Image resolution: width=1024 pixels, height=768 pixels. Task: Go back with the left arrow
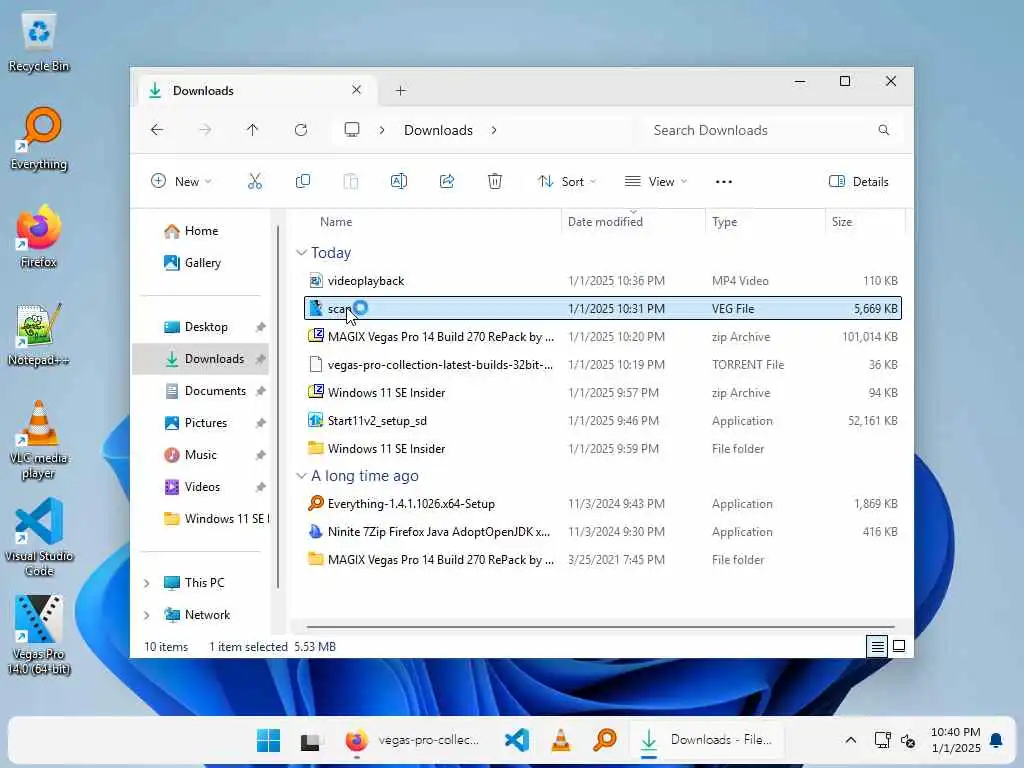pos(157,130)
